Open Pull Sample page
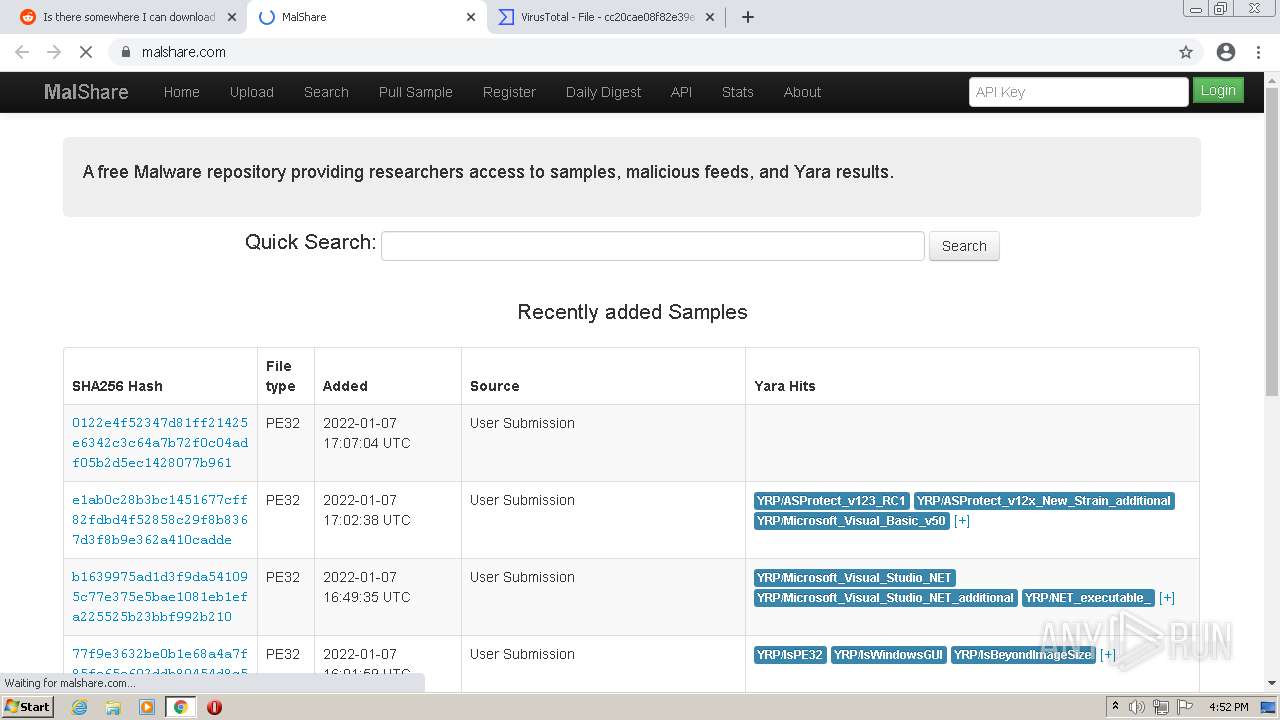This screenshot has width=1280, height=720. pos(416,92)
